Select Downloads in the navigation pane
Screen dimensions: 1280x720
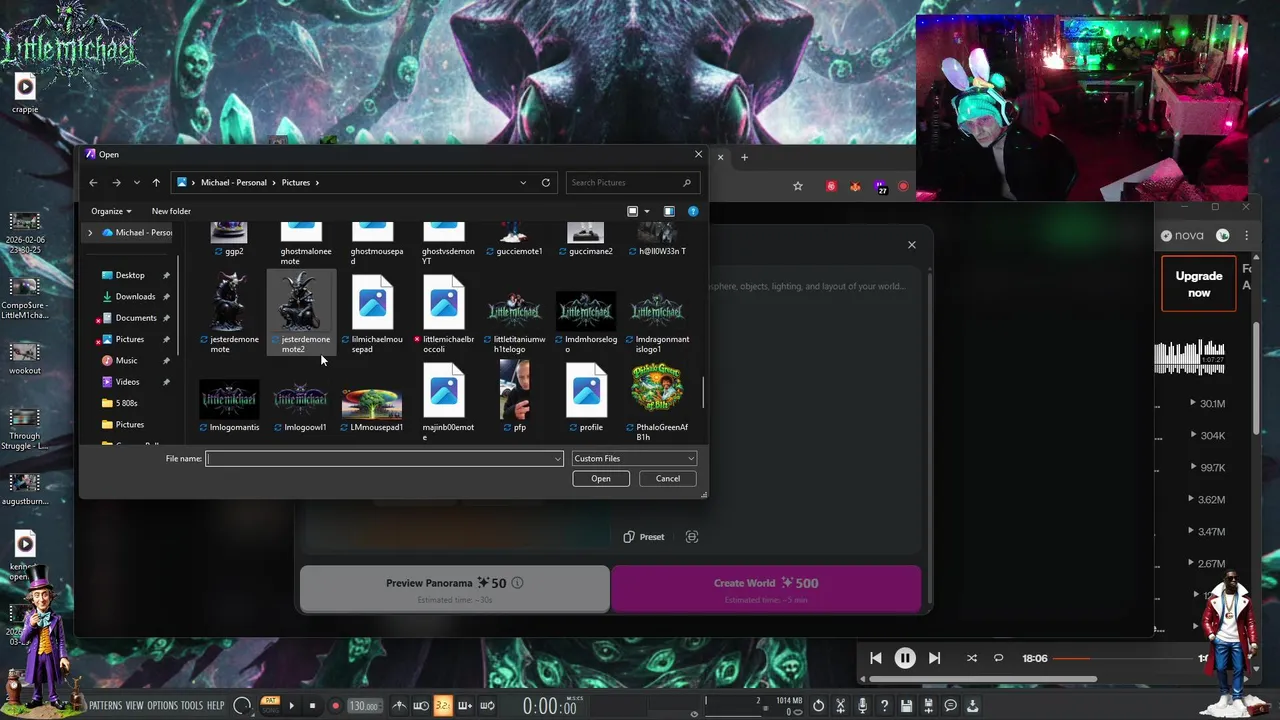[x=135, y=296]
